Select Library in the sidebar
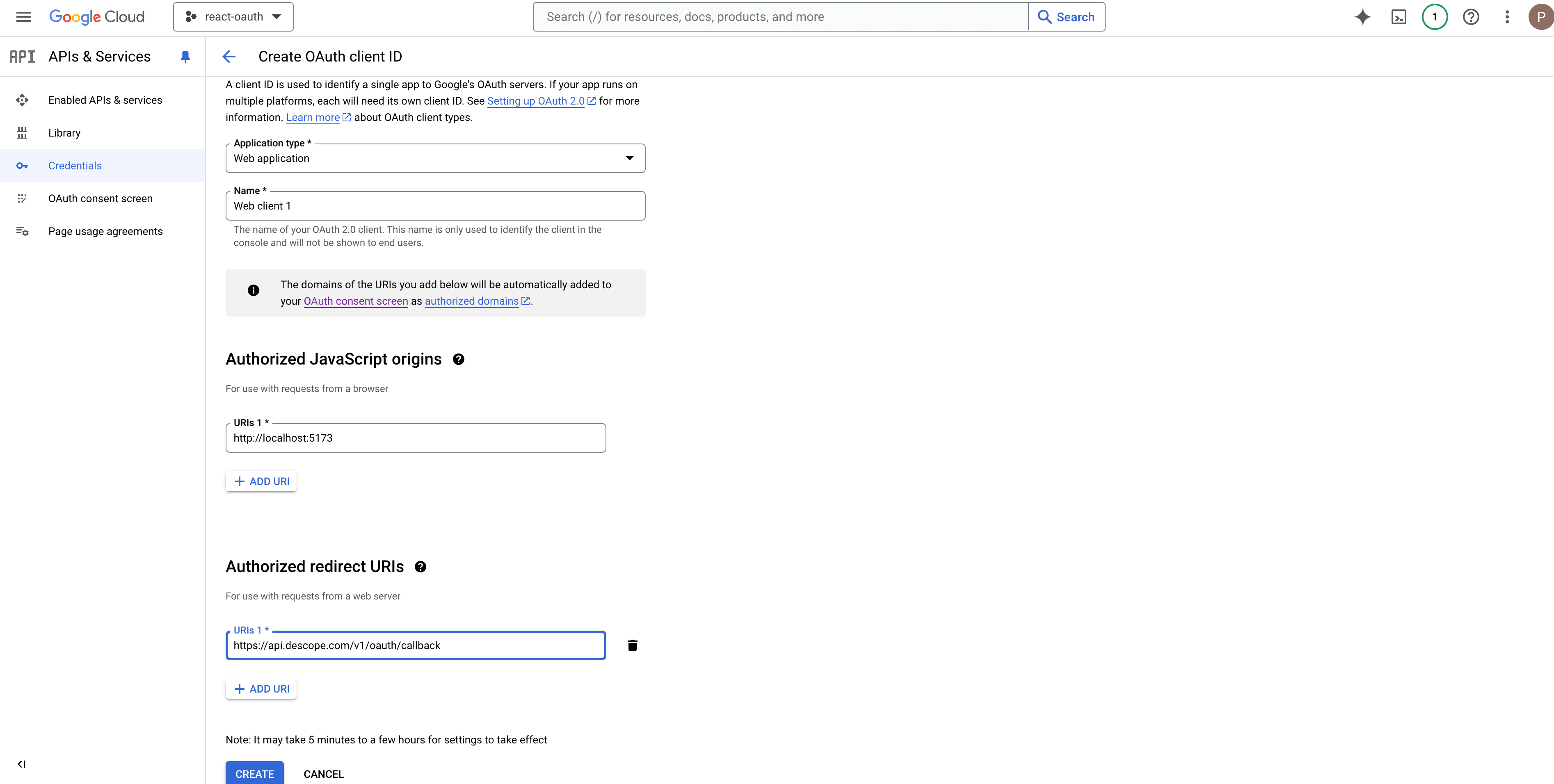 64,133
